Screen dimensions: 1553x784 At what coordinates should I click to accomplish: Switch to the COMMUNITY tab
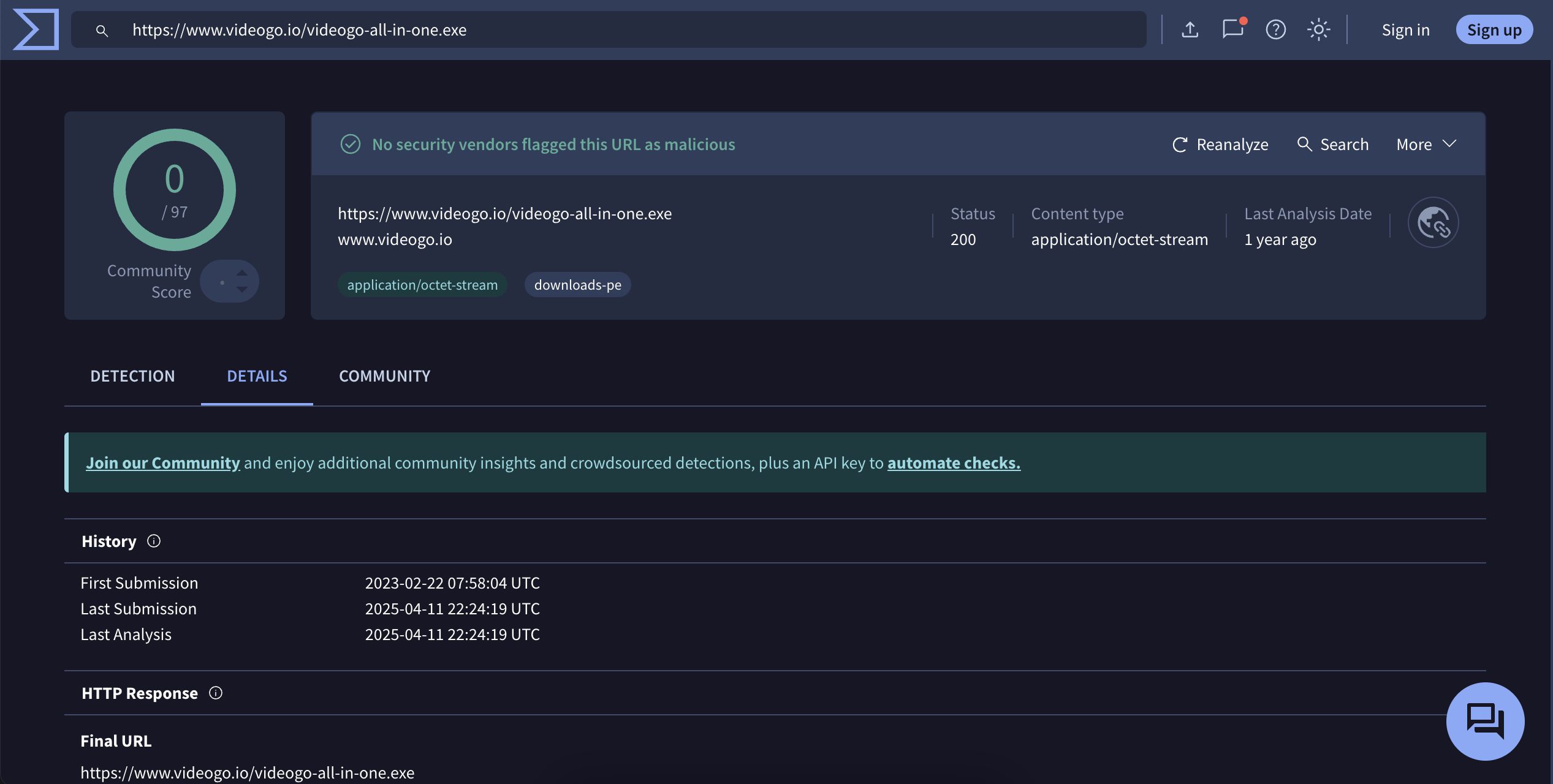coord(384,376)
